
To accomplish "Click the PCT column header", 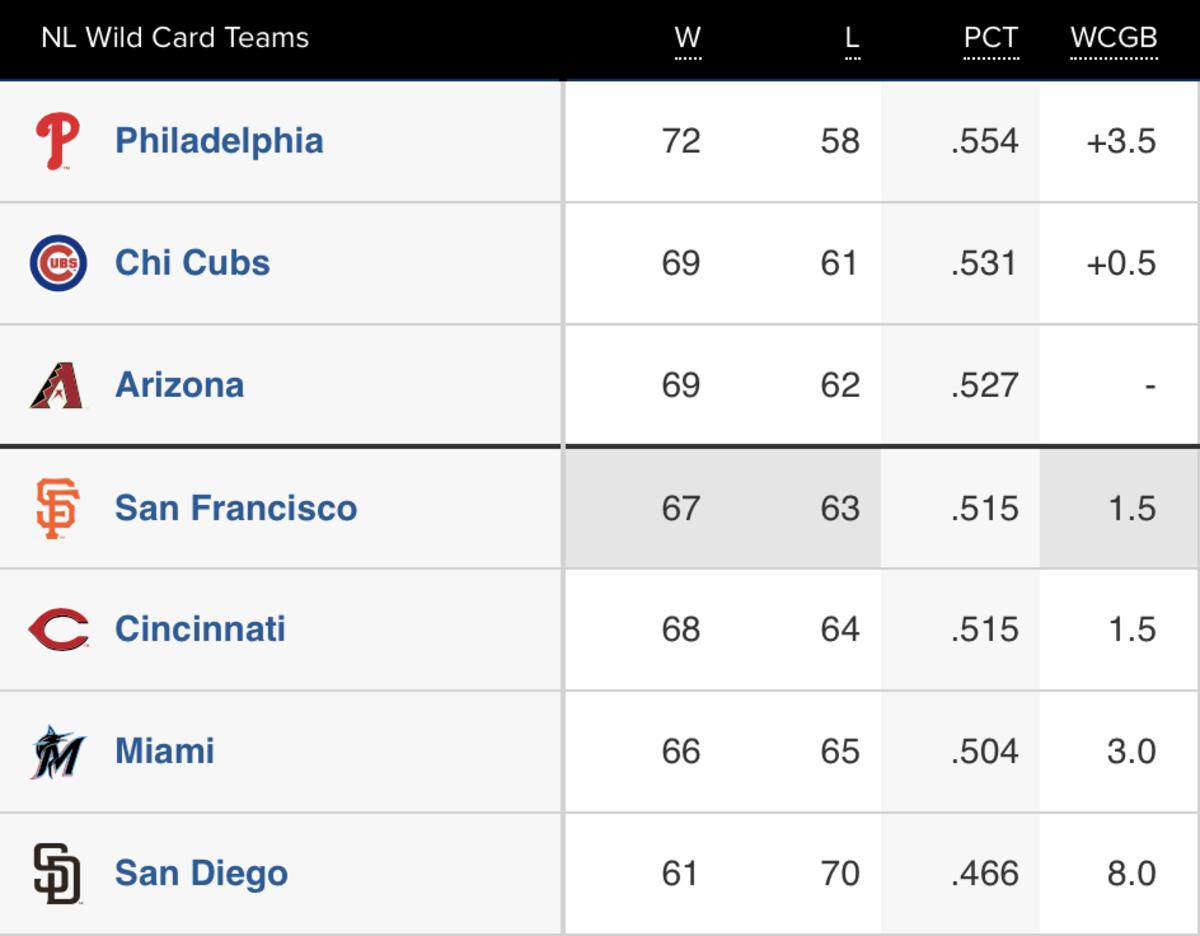I will [990, 39].
